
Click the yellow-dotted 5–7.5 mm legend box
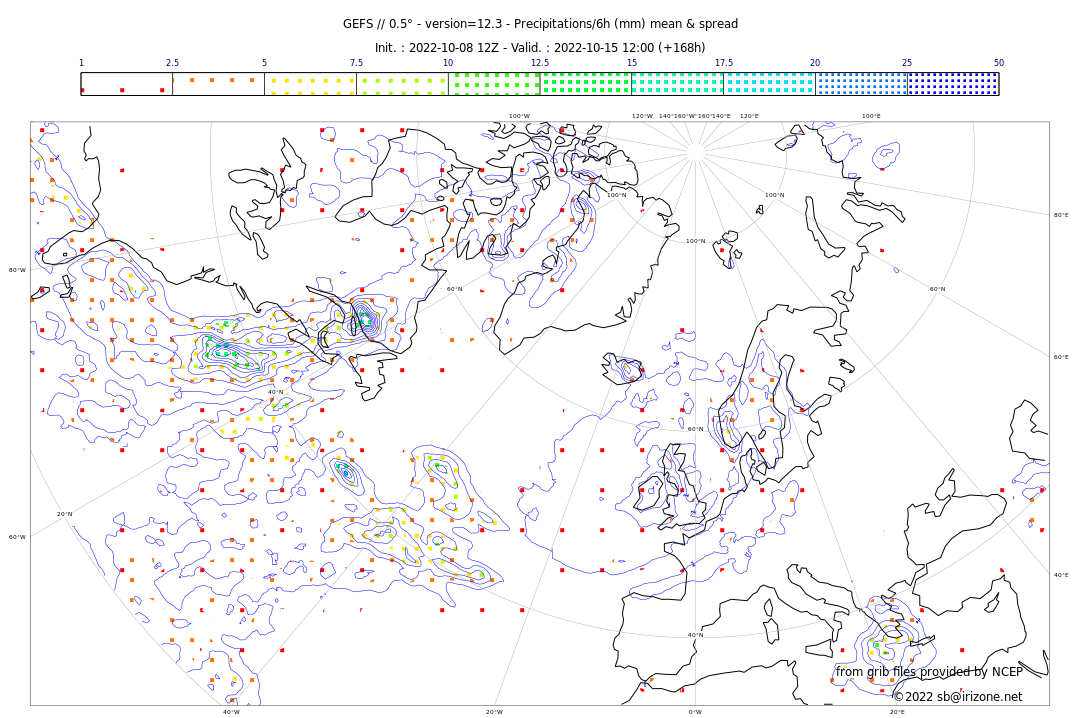point(311,84)
